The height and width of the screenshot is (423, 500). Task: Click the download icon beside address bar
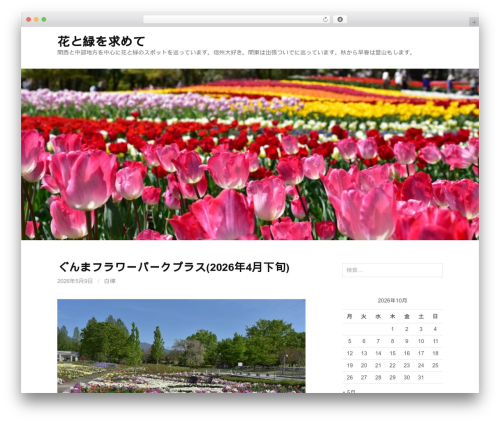pyautogui.click(x=340, y=19)
